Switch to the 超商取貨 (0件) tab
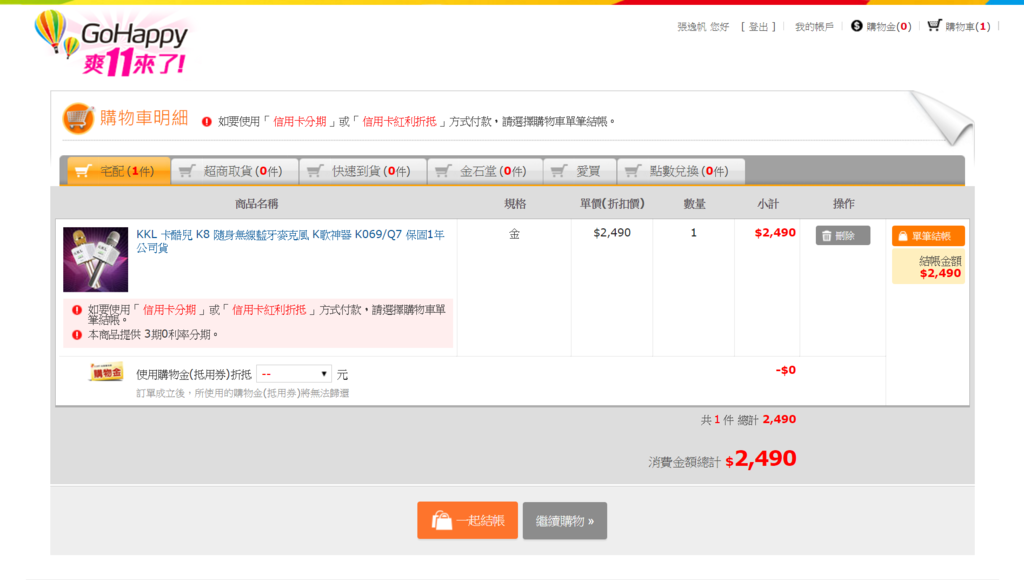The height and width of the screenshot is (580, 1024). point(234,171)
